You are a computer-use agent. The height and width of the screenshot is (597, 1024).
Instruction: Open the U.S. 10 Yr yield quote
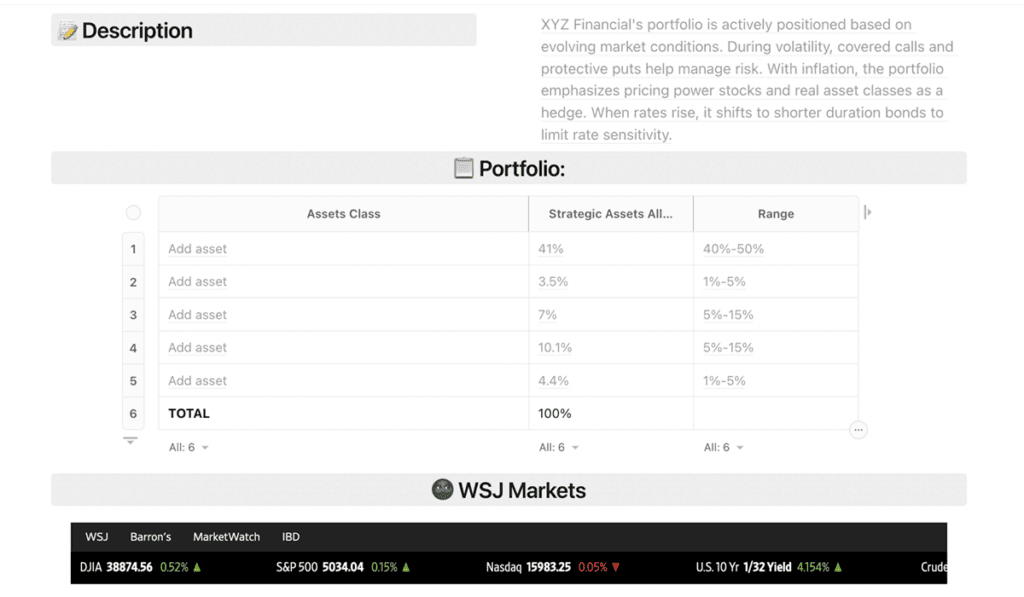743,567
